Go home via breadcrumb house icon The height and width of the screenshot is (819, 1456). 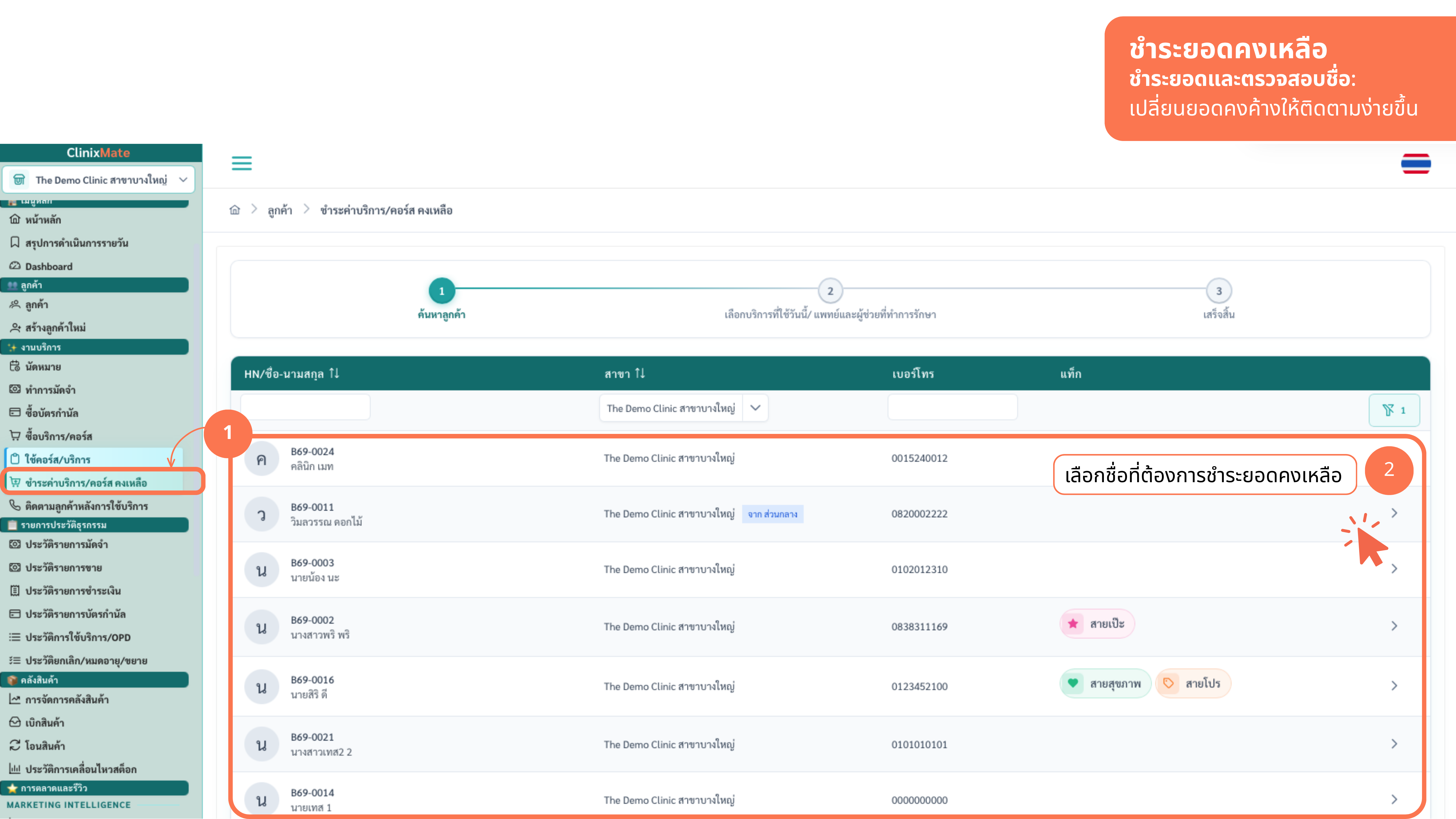pos(235,210)
